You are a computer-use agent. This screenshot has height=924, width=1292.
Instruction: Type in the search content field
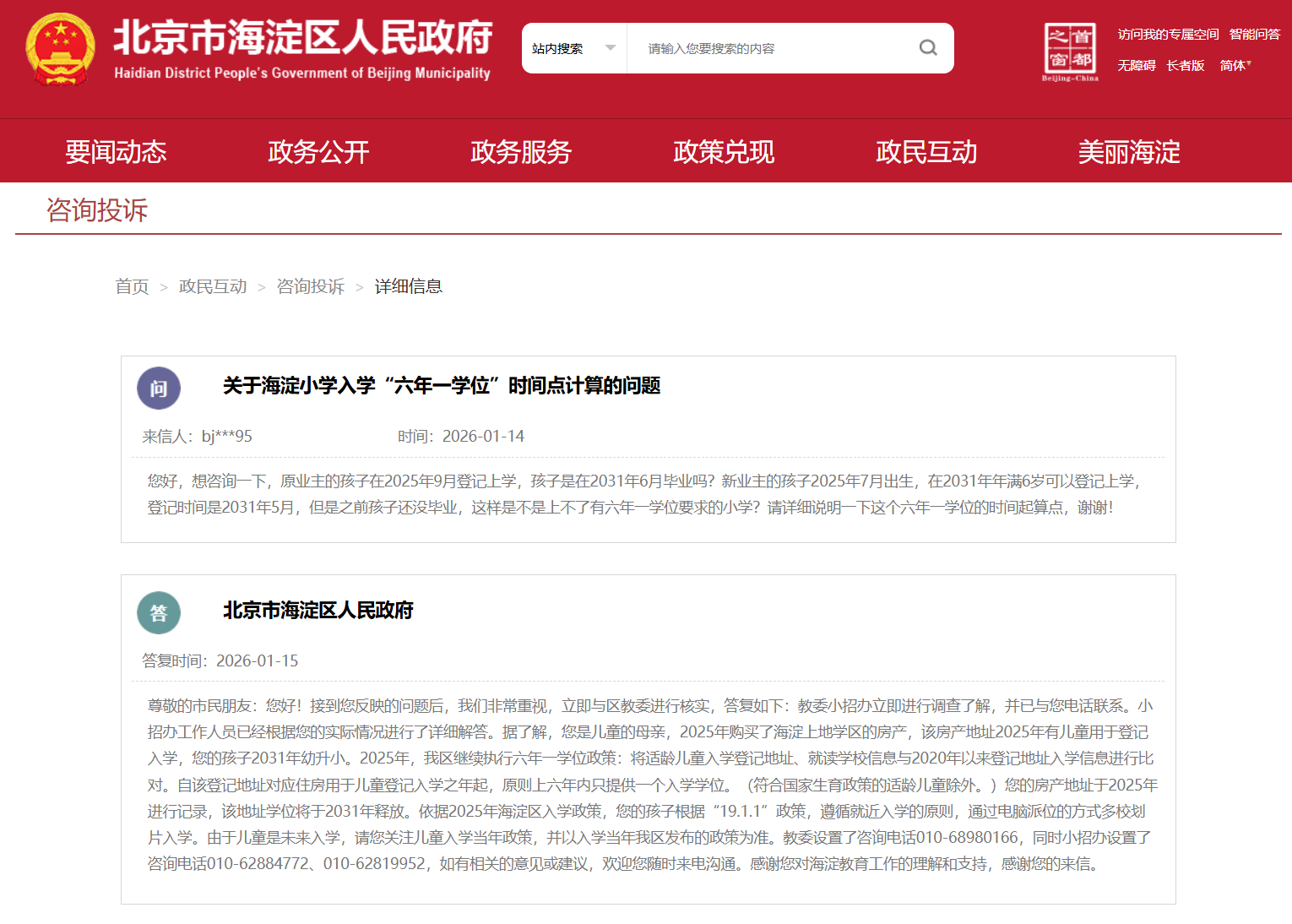[x=768, y=48]
